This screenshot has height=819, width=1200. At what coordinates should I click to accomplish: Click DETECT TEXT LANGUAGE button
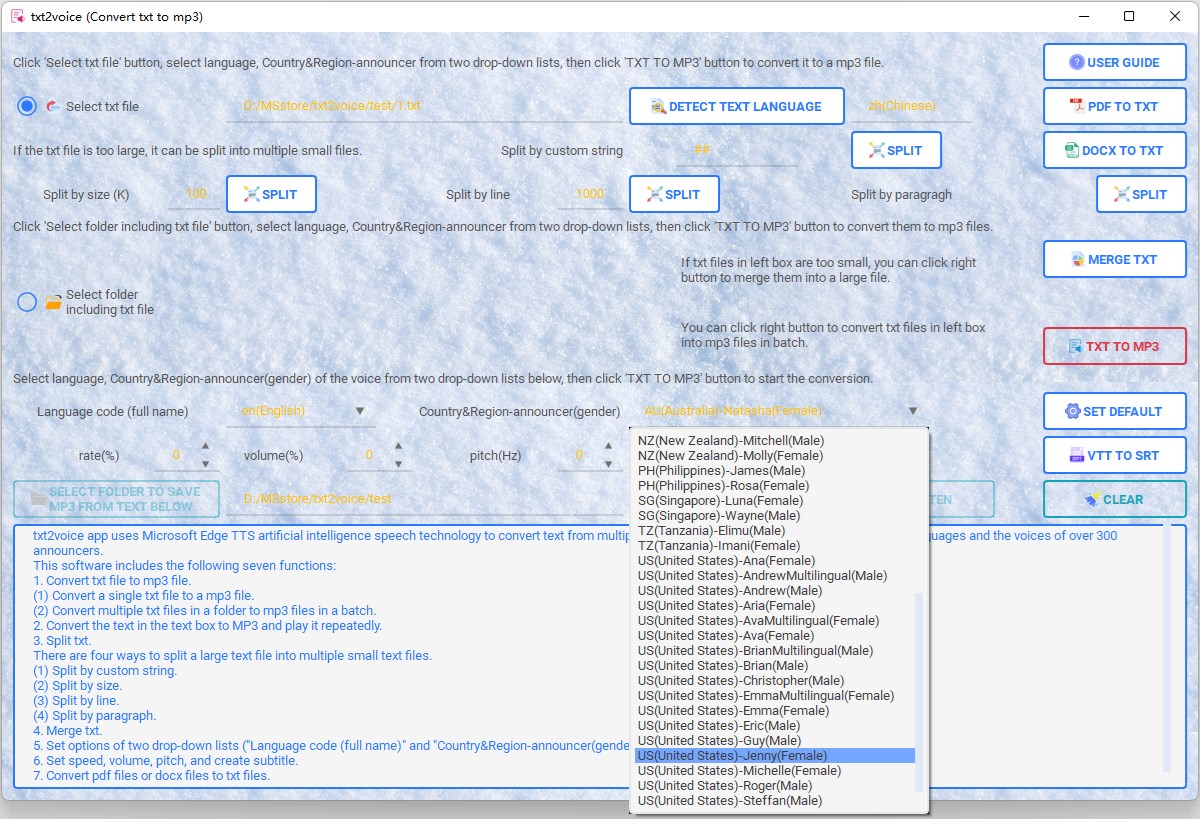coord(737,106)
